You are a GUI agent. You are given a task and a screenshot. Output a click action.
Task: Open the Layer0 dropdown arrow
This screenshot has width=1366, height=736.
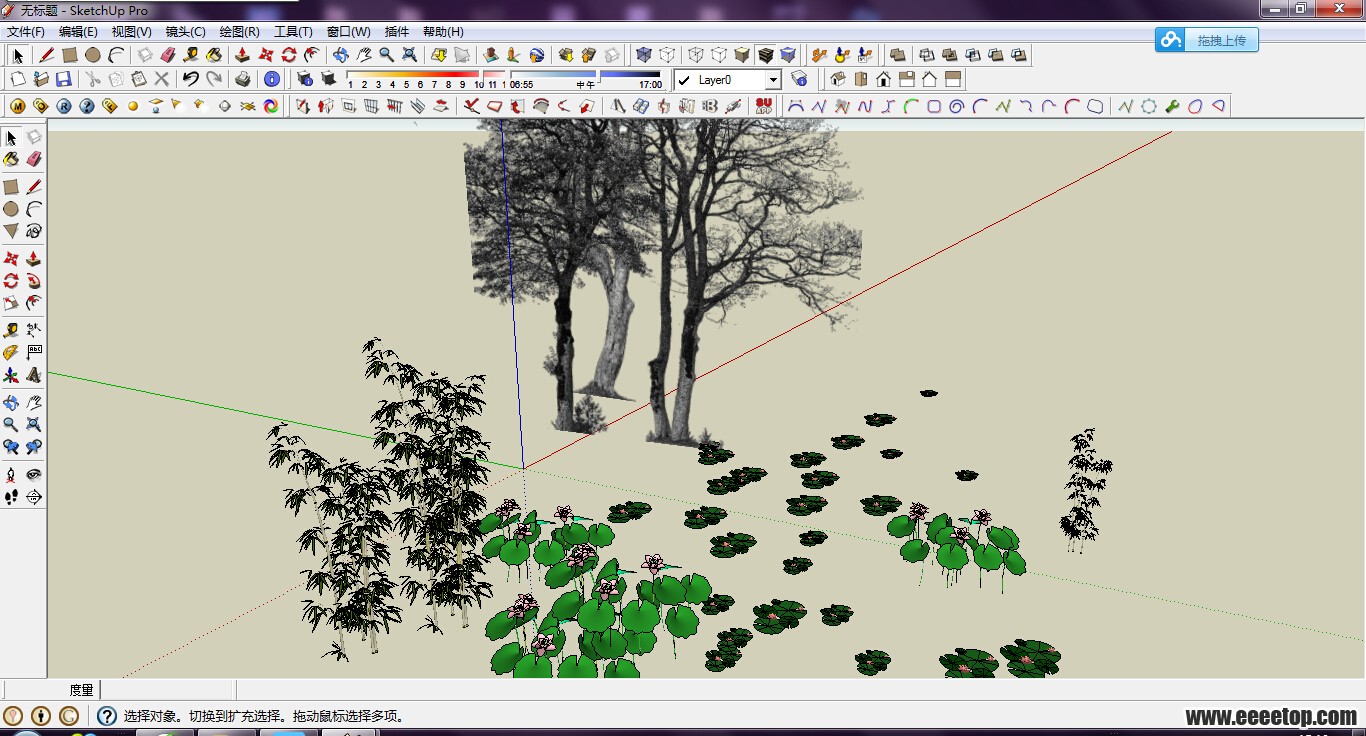point(773,79)
